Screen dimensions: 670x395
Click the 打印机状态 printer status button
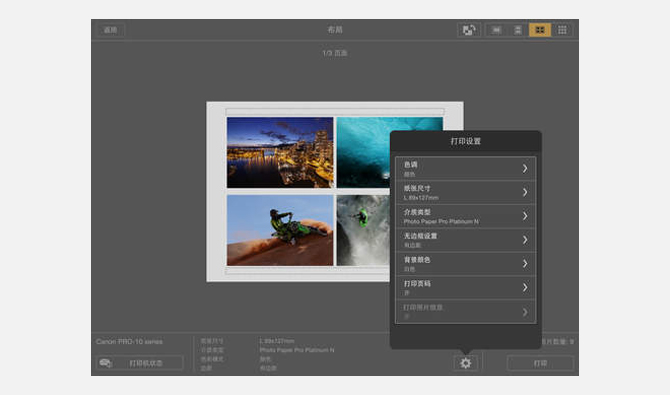(x=140, y=363)
